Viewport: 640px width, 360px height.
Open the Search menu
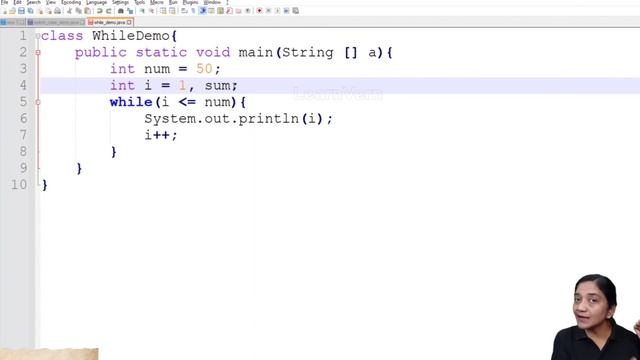coord(33,2)
